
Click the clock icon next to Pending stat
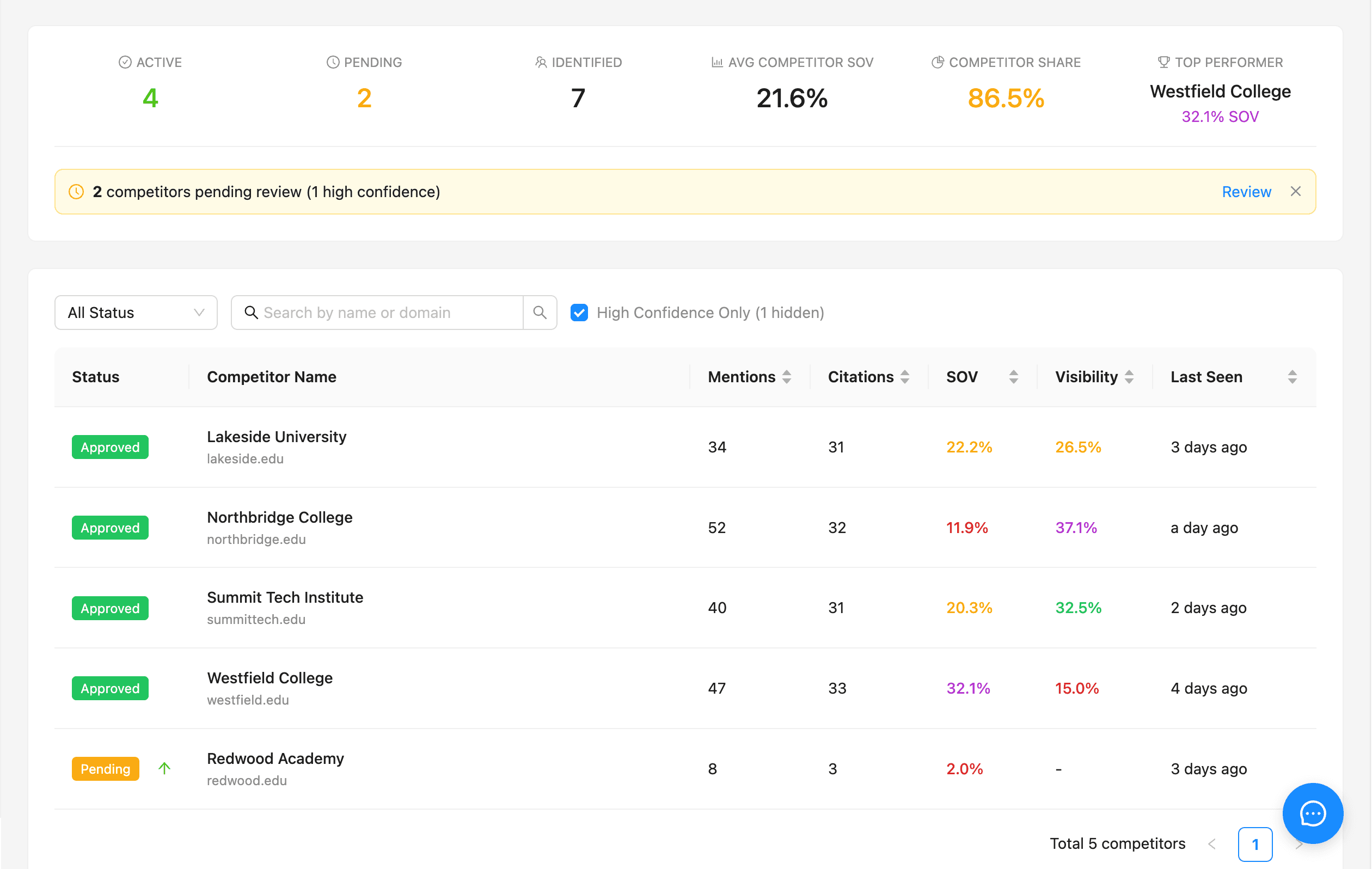coord(332,62)
